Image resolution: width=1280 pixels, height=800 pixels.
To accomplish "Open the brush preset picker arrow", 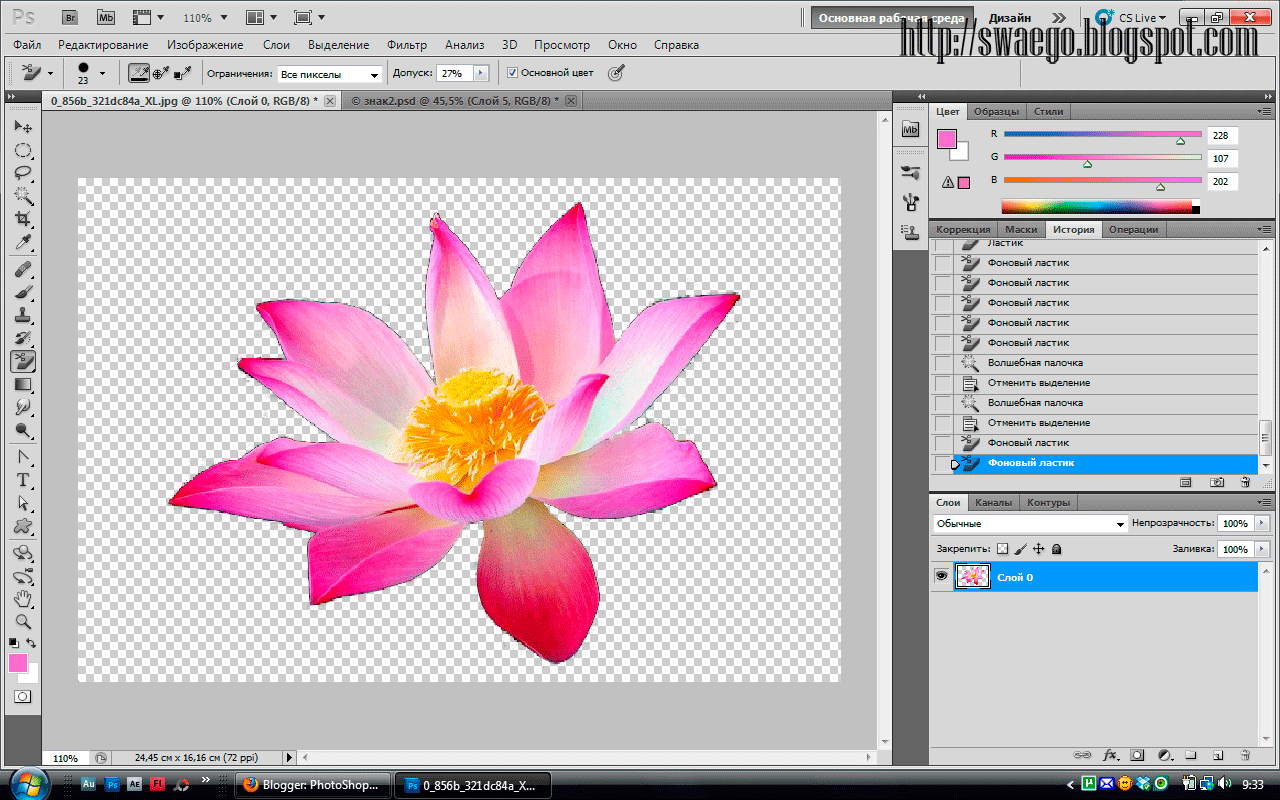I will 102,73.
